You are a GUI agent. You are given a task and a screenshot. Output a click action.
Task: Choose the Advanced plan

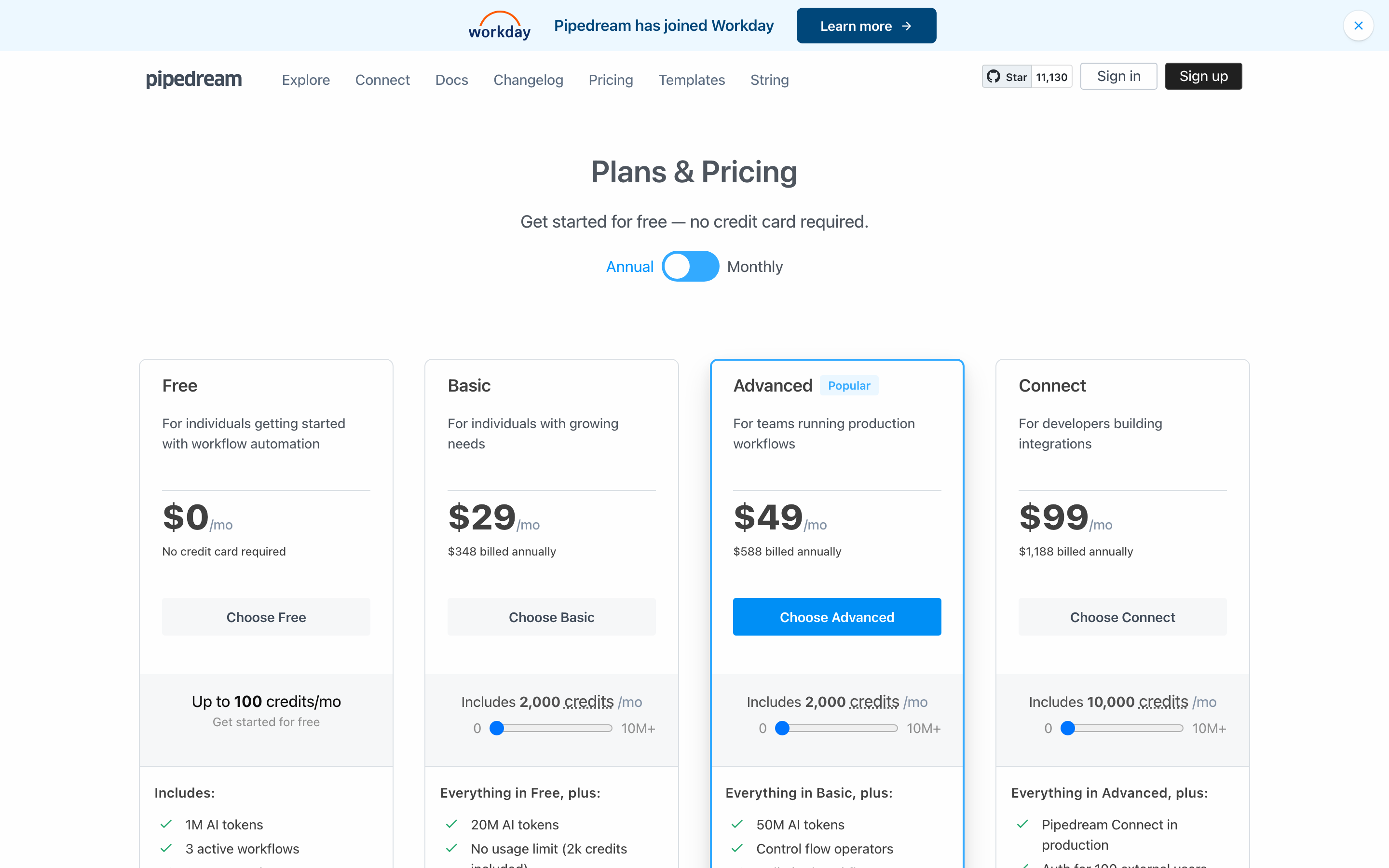pyautogui.click(x=836, y=617)
